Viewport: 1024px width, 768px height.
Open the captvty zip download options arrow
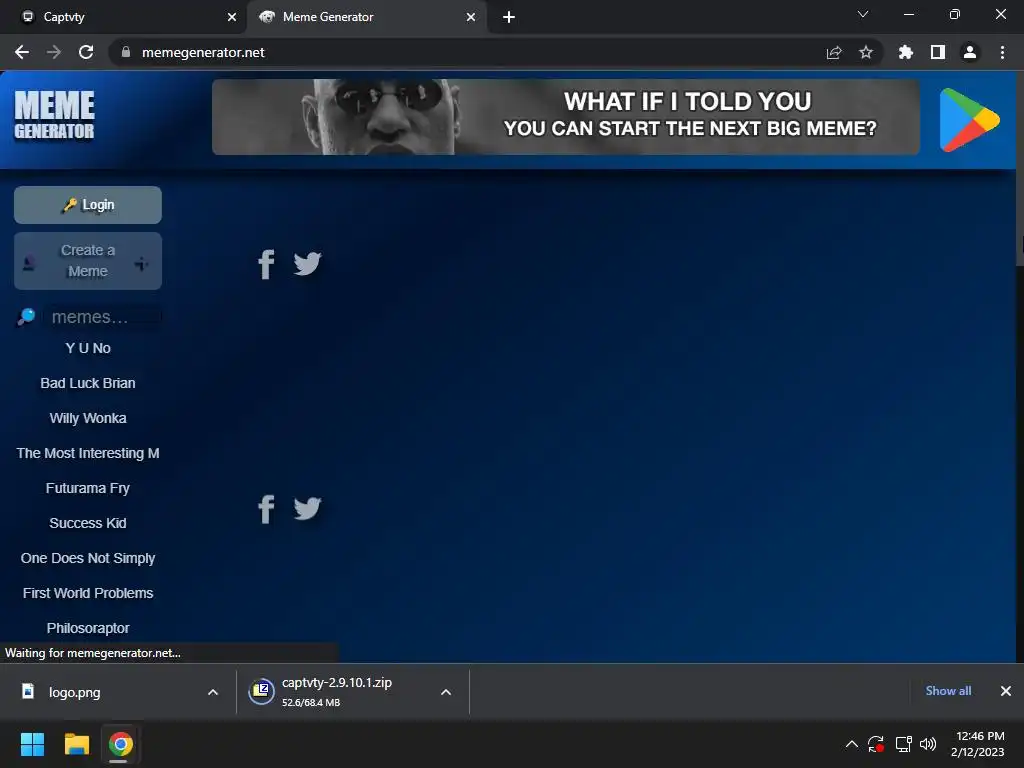pyautogui.click(x=446, y=692)
